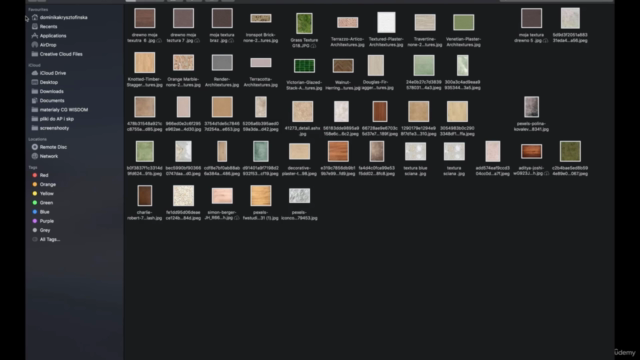
Task: Select the decorative-plaster jpeg thumbnail
Action: (299, 151)
